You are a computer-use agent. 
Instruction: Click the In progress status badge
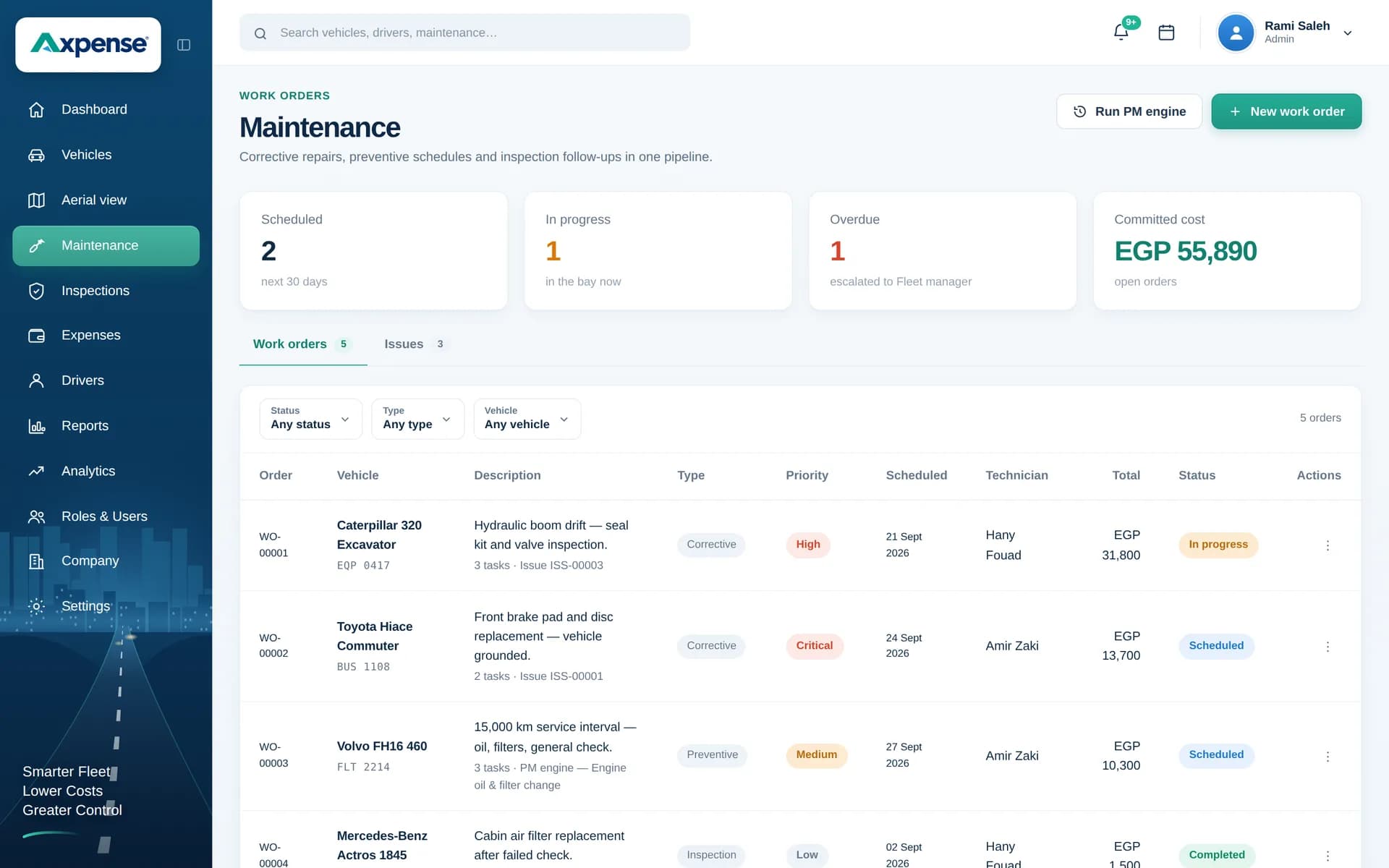(1218, 545)
